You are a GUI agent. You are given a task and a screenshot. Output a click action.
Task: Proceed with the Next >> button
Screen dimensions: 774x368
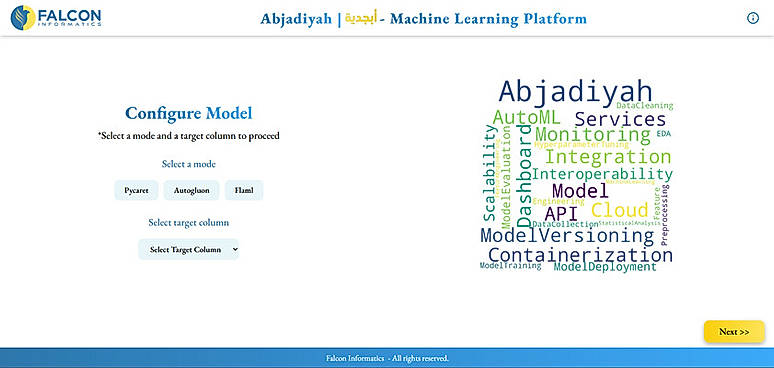(x=734, y=331)
